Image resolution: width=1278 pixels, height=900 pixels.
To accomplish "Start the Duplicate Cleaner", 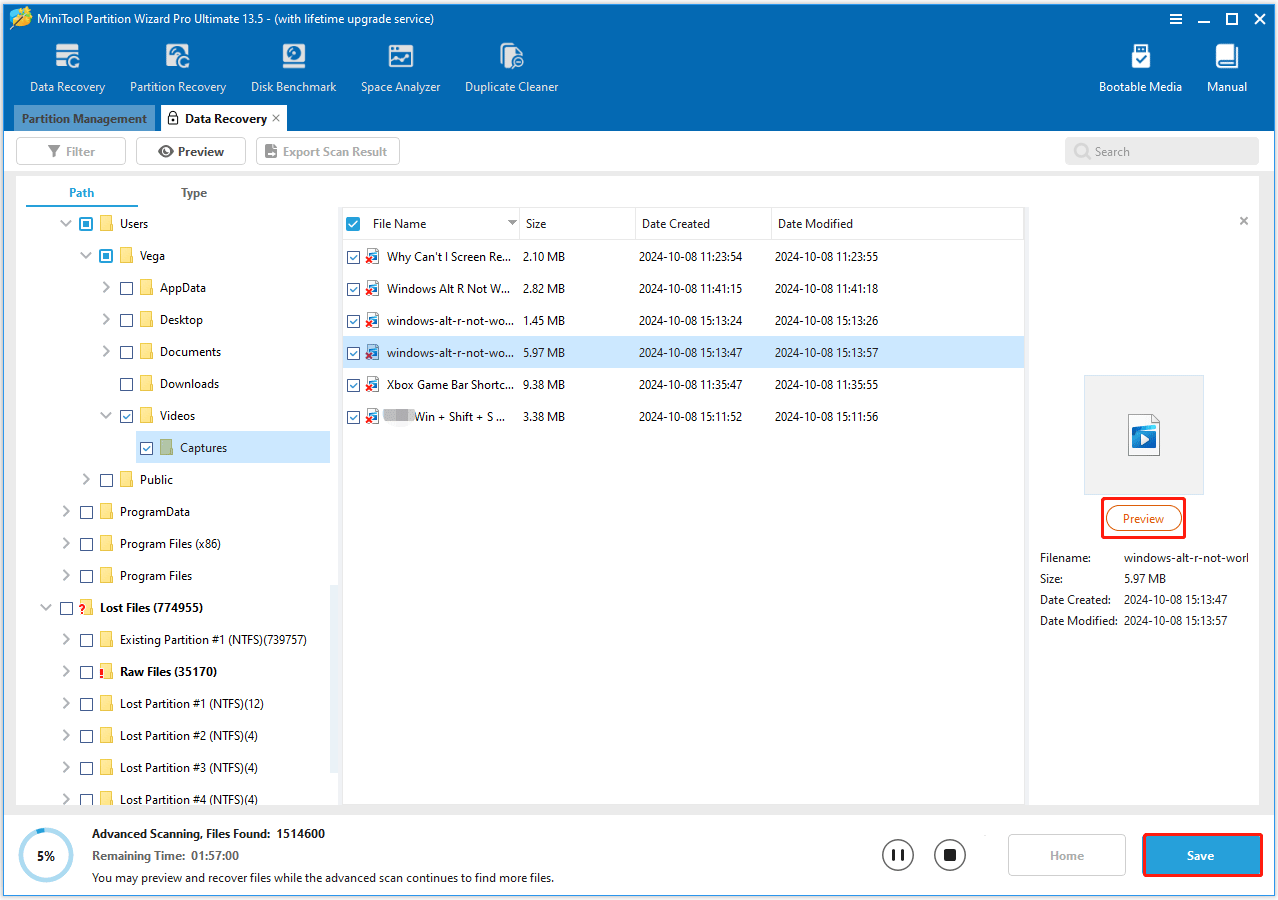I will click(x=511, y=66).
